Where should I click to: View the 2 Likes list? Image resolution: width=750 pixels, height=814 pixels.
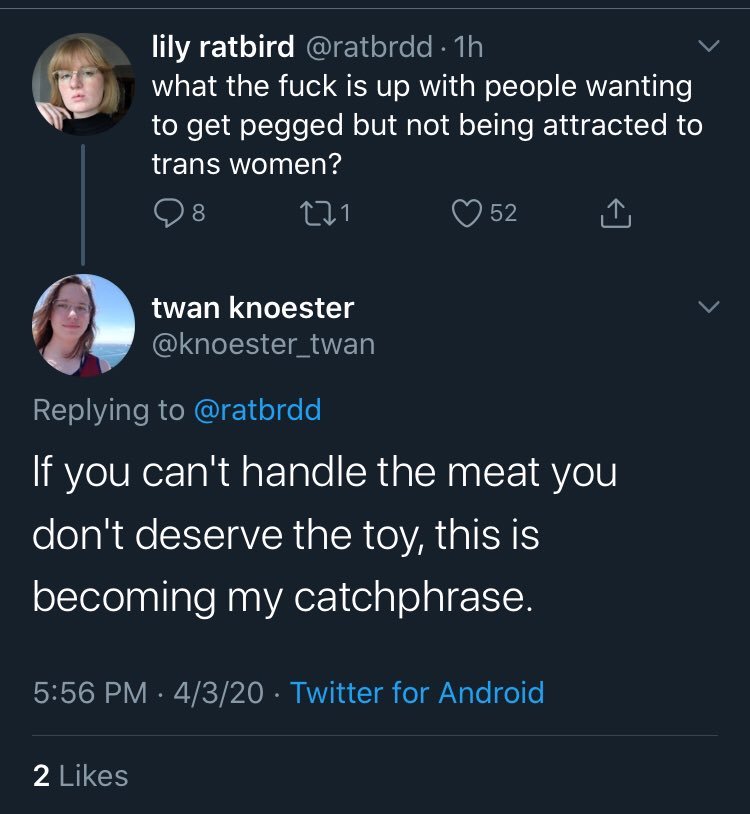[80, 776]
